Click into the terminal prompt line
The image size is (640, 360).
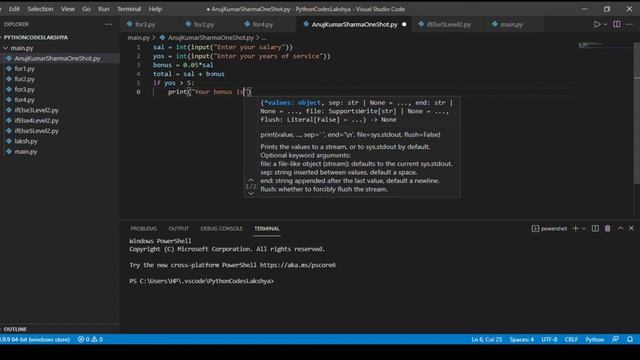click(201, 281)
